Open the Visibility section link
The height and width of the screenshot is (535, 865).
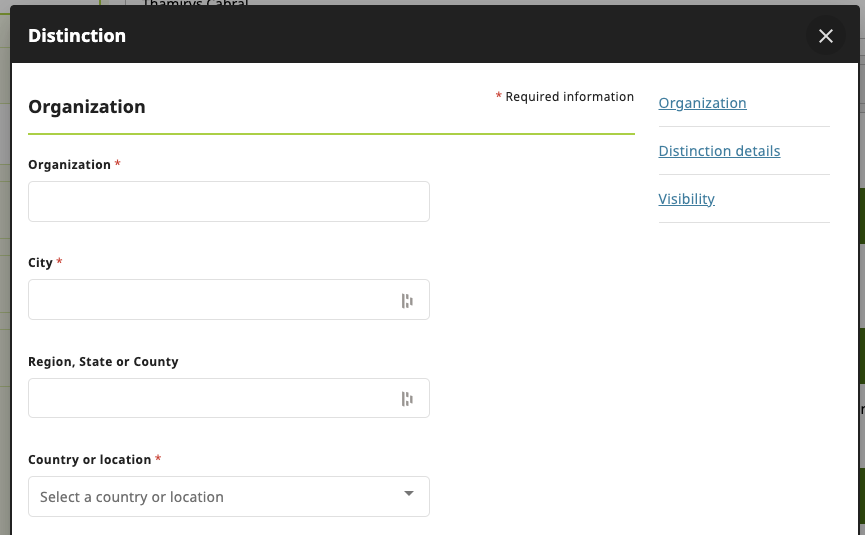point(686,199)
